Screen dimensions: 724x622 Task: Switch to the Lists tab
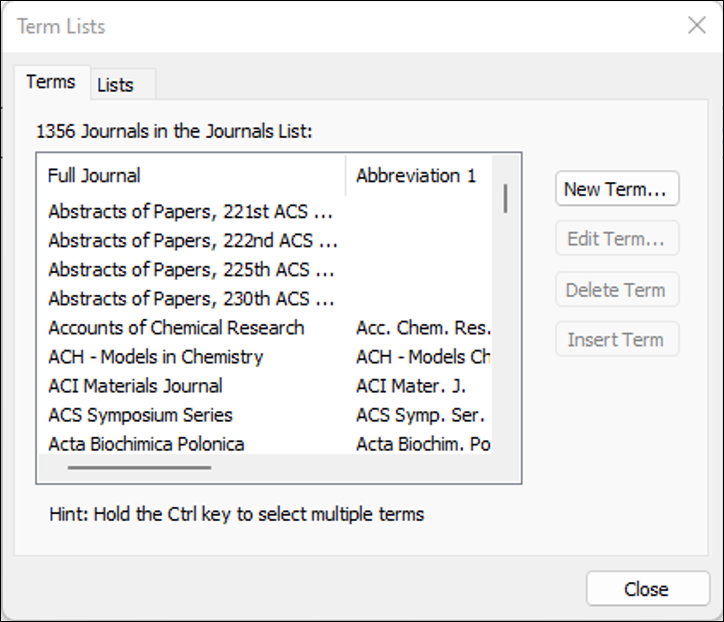point(115,85)
